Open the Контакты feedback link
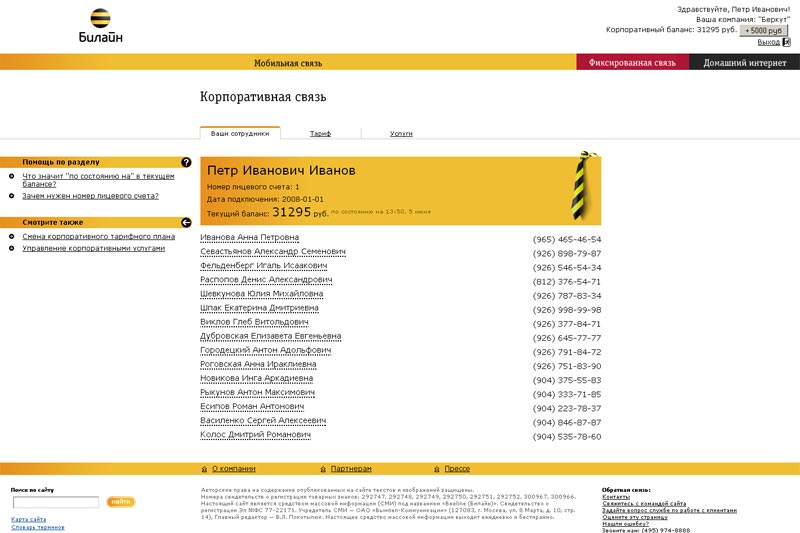 [x=616, y=497]
